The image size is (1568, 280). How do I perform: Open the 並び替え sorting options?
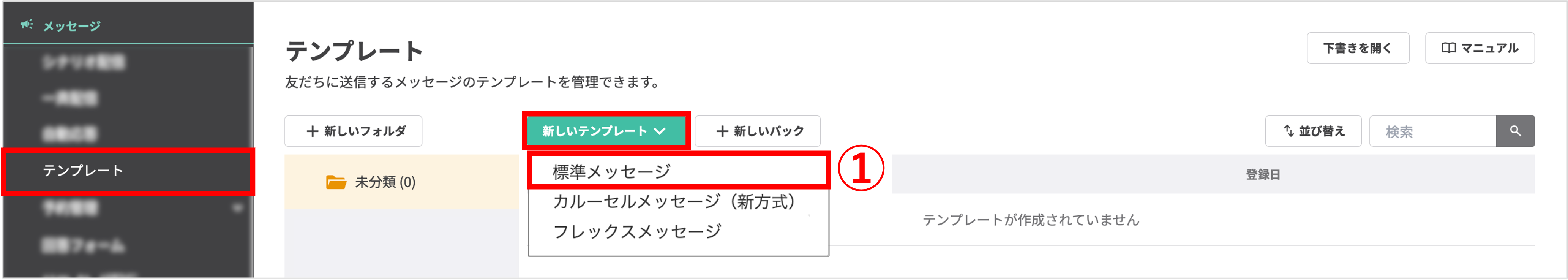pos(1313,131)
